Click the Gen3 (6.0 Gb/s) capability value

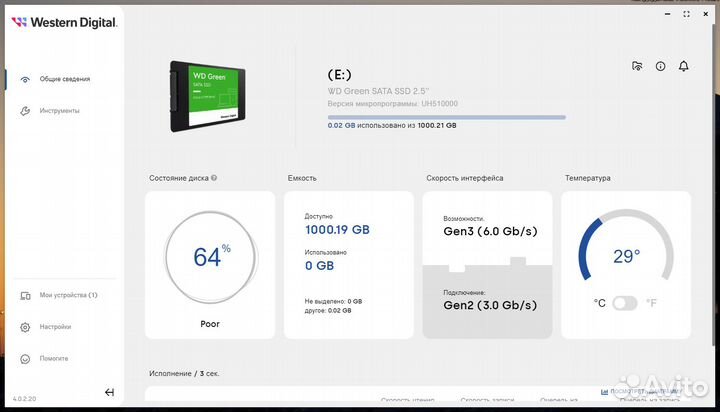coord(490,231)
